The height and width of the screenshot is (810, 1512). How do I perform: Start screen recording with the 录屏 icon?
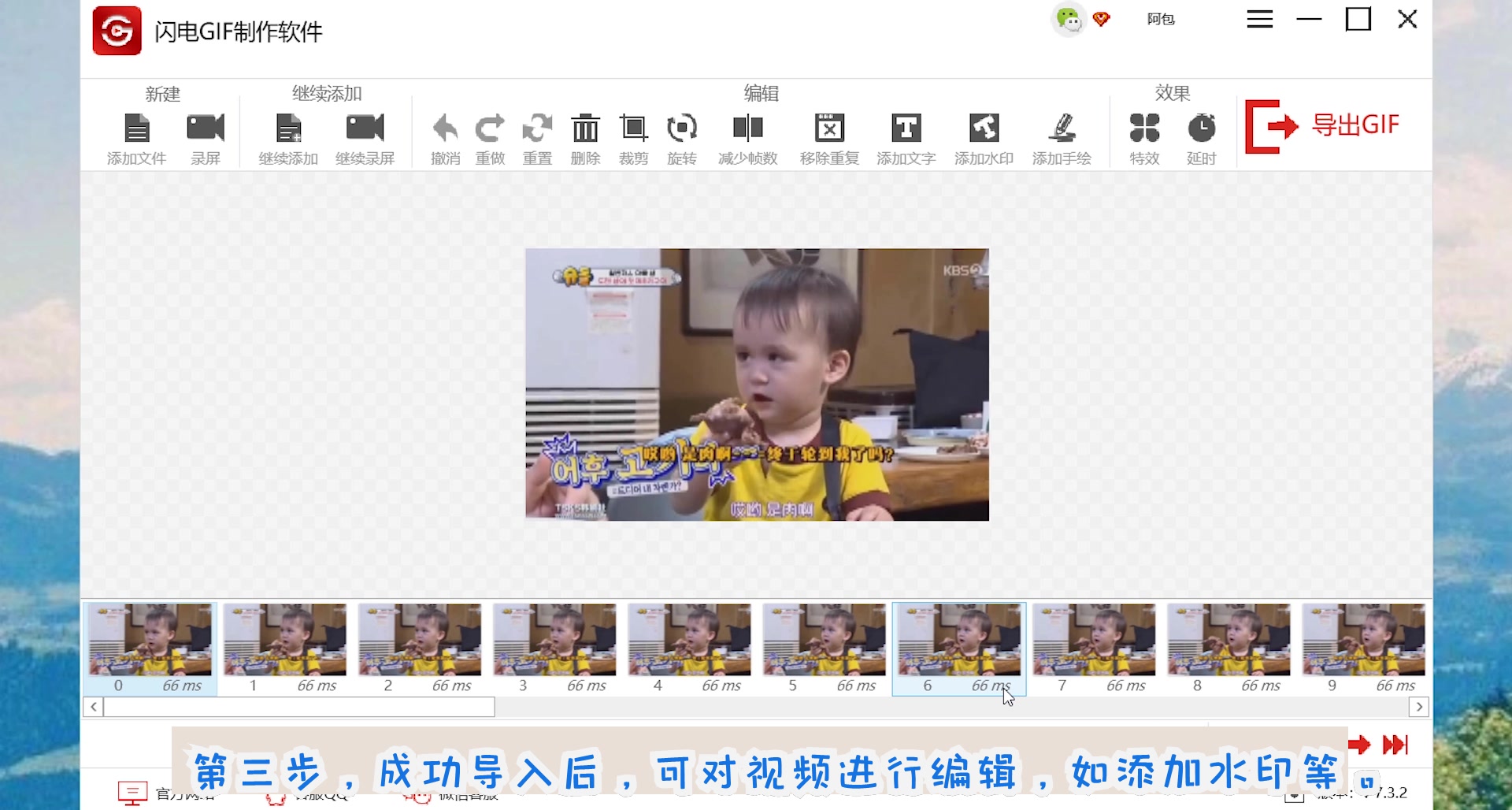click(206, 128)
